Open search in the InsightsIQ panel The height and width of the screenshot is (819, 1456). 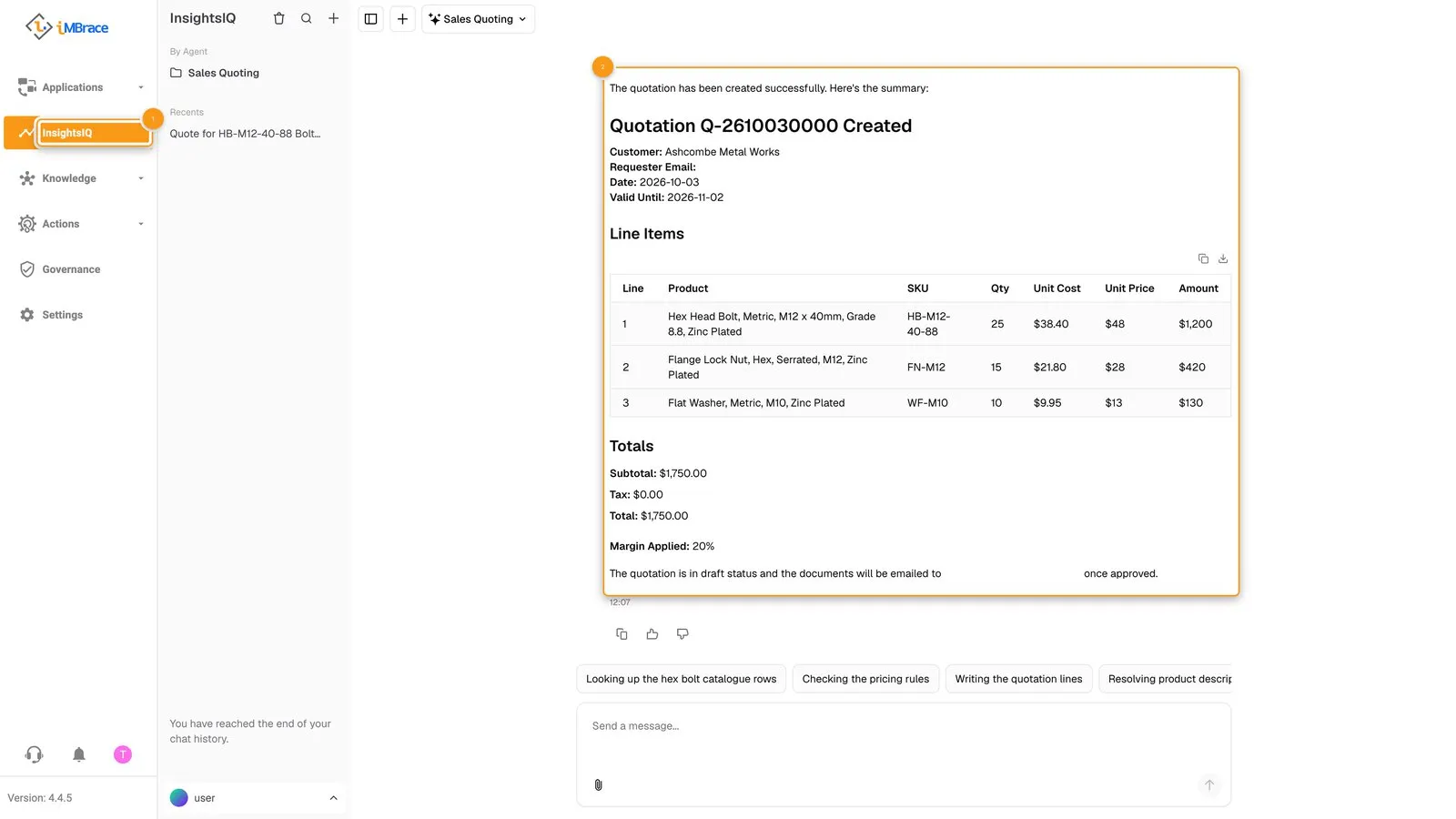(x=307, y=18)
